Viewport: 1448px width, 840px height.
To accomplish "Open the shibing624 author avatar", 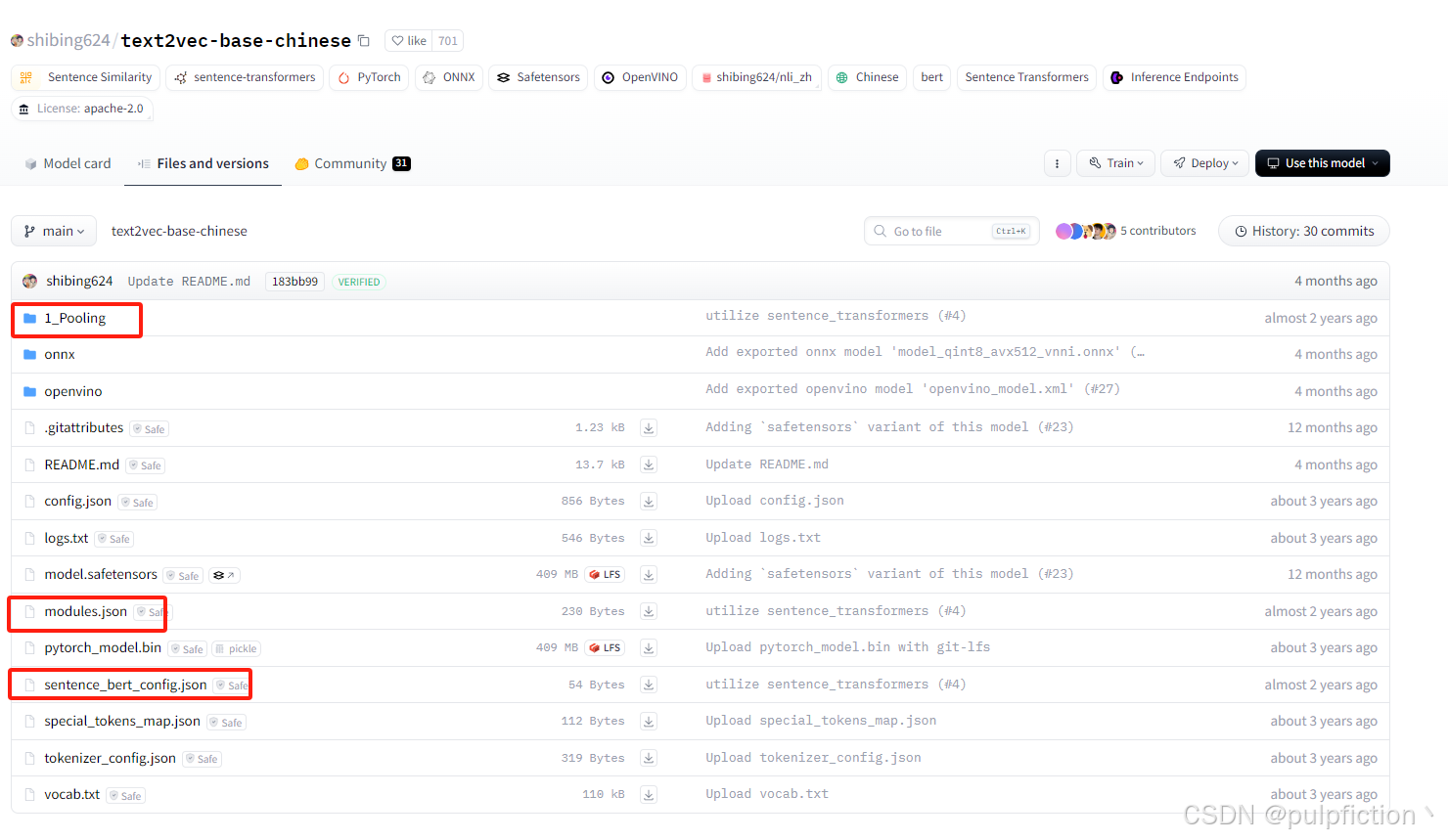I will [17, 41].
